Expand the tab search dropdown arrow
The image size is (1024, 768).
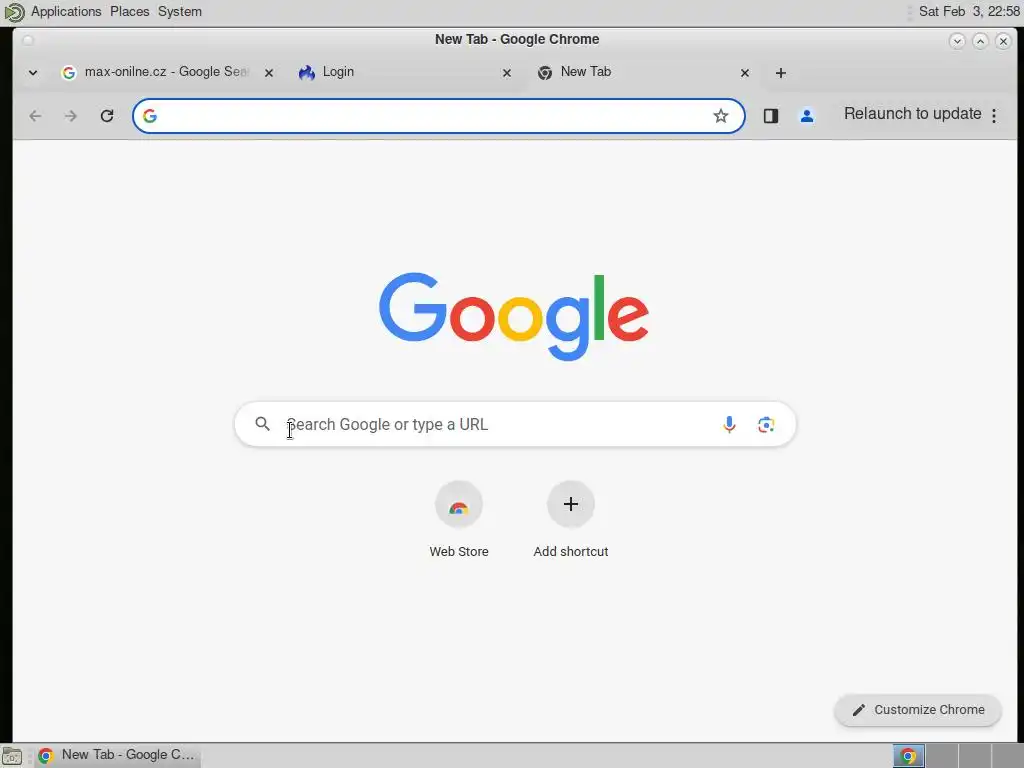33,73
